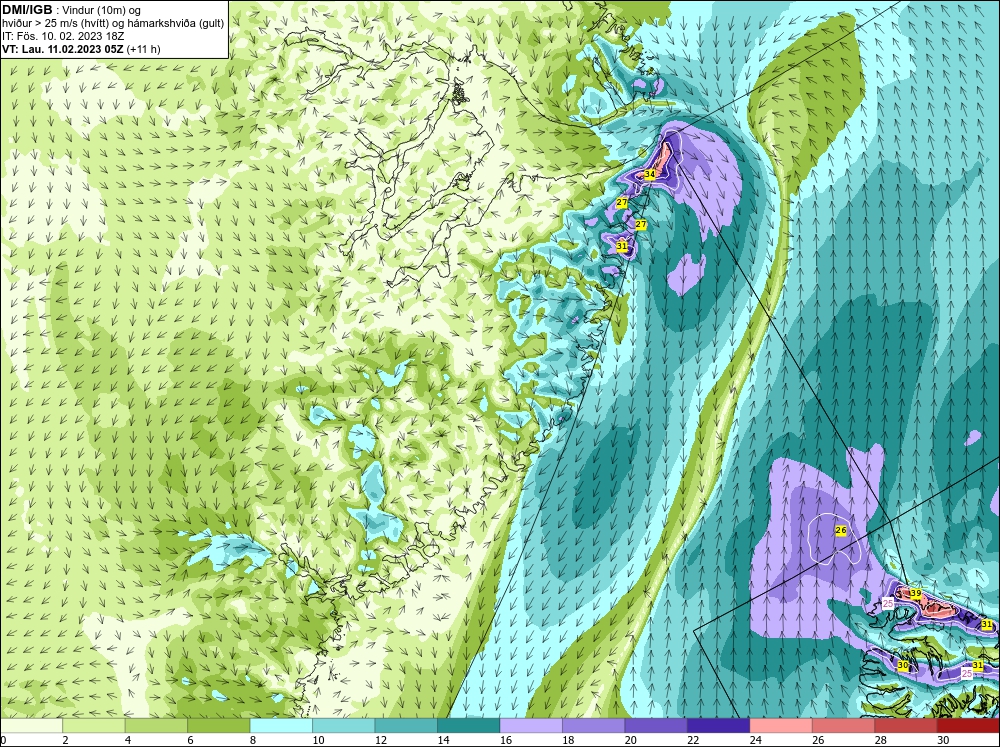Click the 'hviður > 25 m/s (hvítt)' legend line
Image resolution: width=1000 pixels, height=747 pixels.
[x=55, y=23]
